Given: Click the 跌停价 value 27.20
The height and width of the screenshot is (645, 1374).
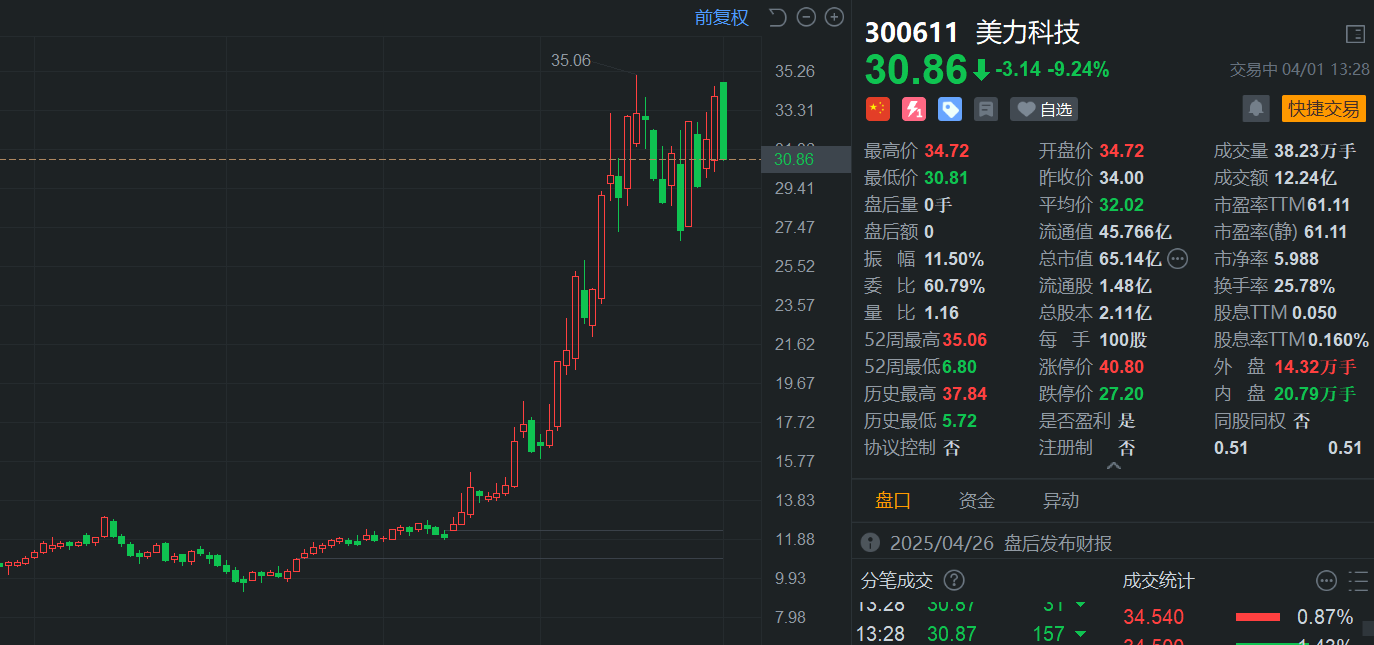Looking at the screenshot, I should [x=1121, y=394].
